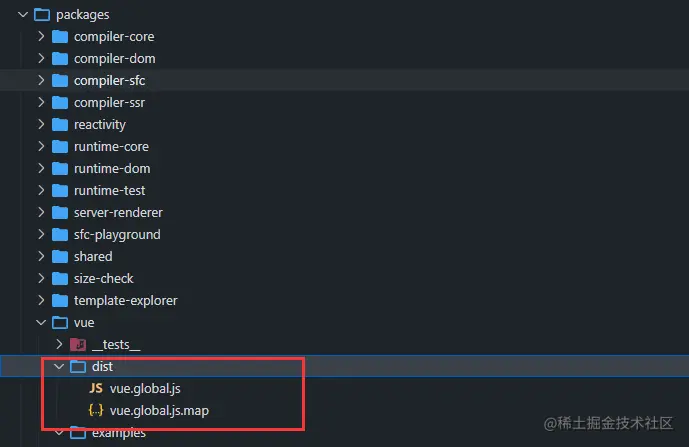Image resolution: width=689 pixels, height=447 pixels.
Task: Click the shared folder icon
Action: click(60, 256)
